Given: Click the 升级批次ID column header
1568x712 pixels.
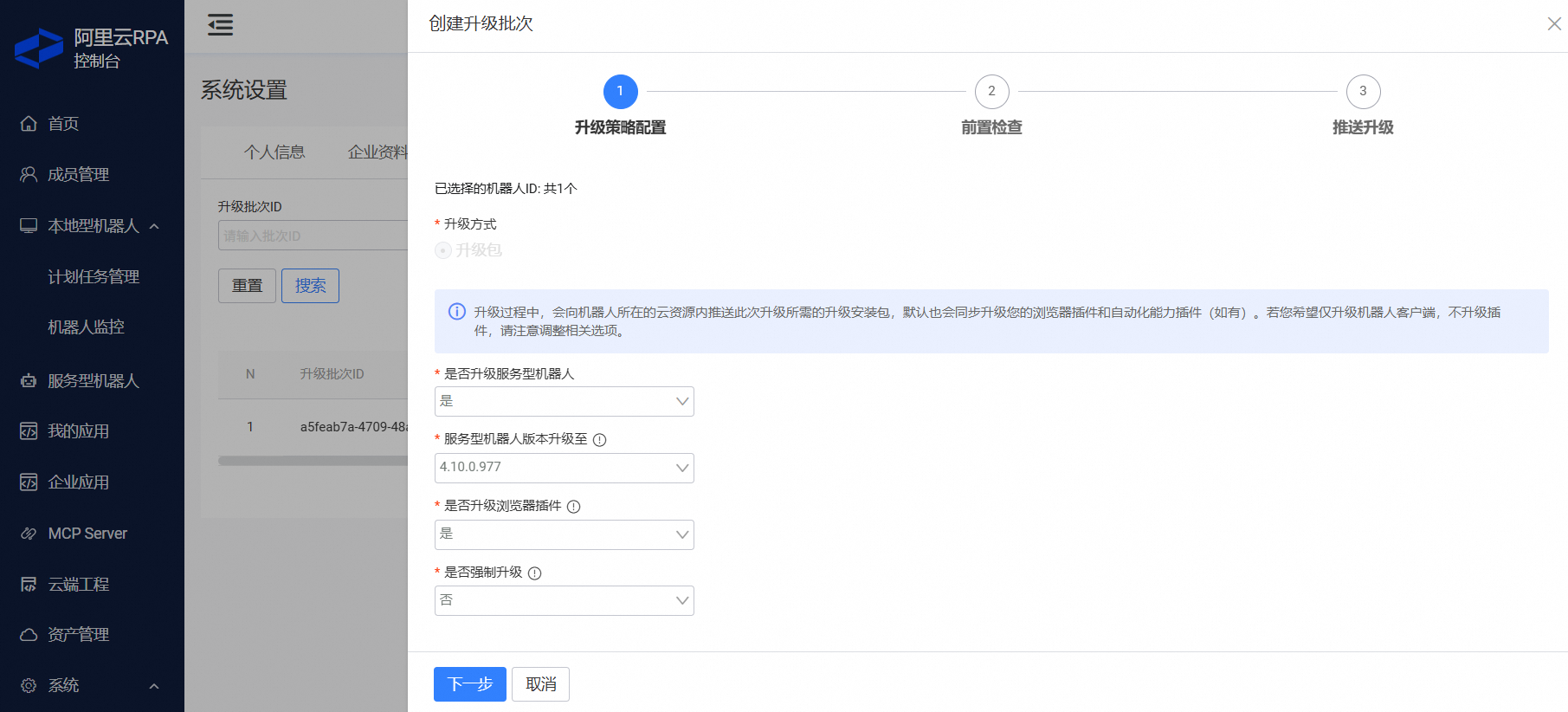Looking at the screenshot, I should (332, 374).
